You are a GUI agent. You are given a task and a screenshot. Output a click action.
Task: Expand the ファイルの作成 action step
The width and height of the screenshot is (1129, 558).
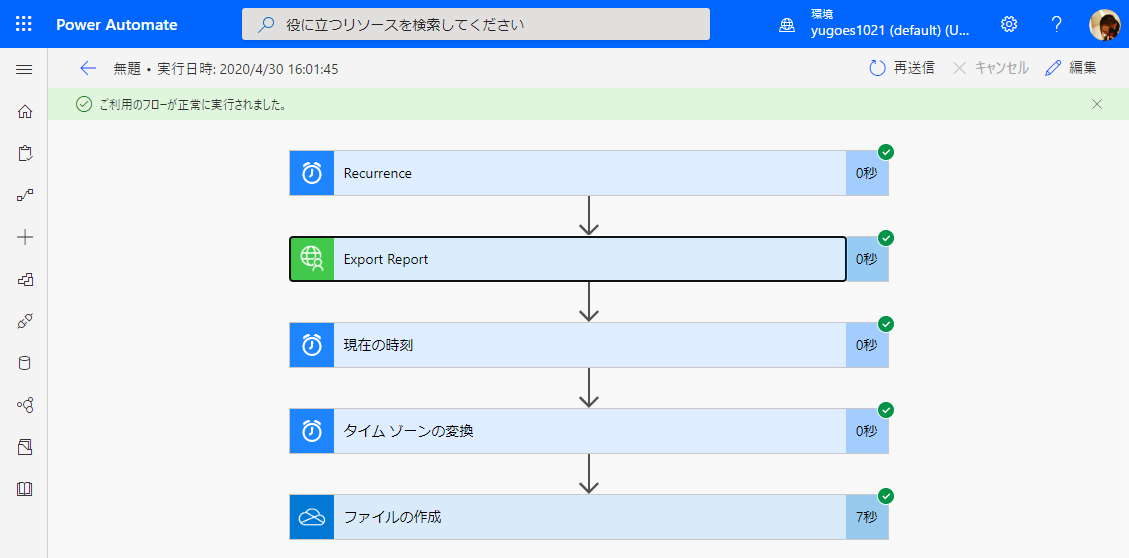point(589,517)
